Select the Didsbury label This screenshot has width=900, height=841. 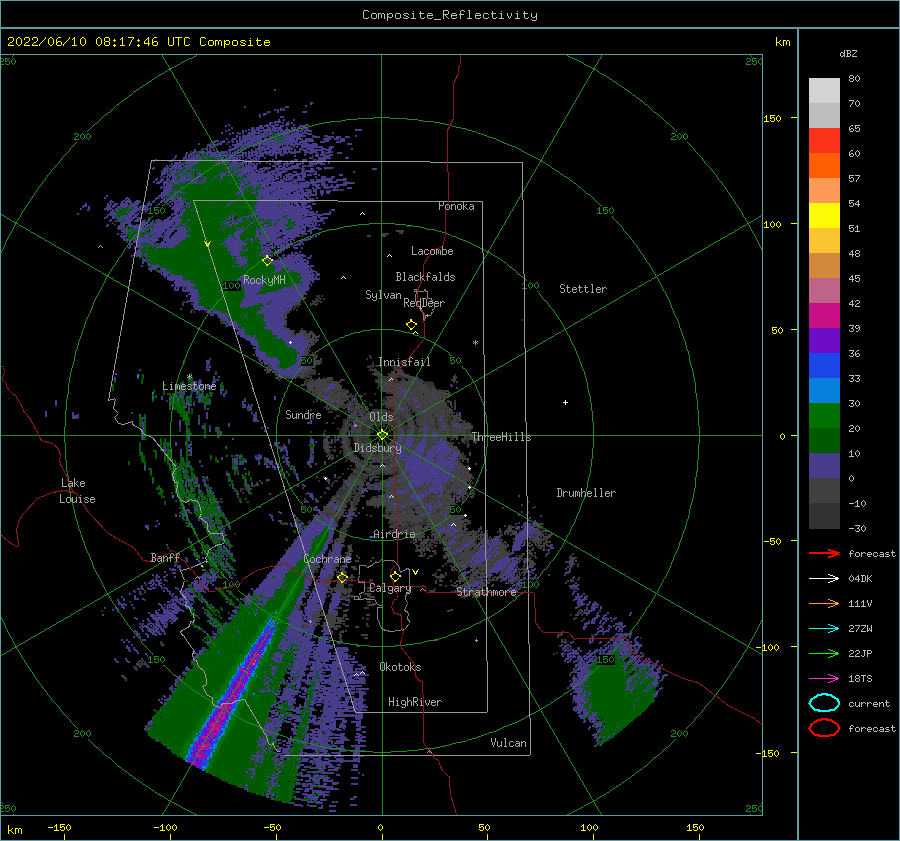(x=377, y=448)
